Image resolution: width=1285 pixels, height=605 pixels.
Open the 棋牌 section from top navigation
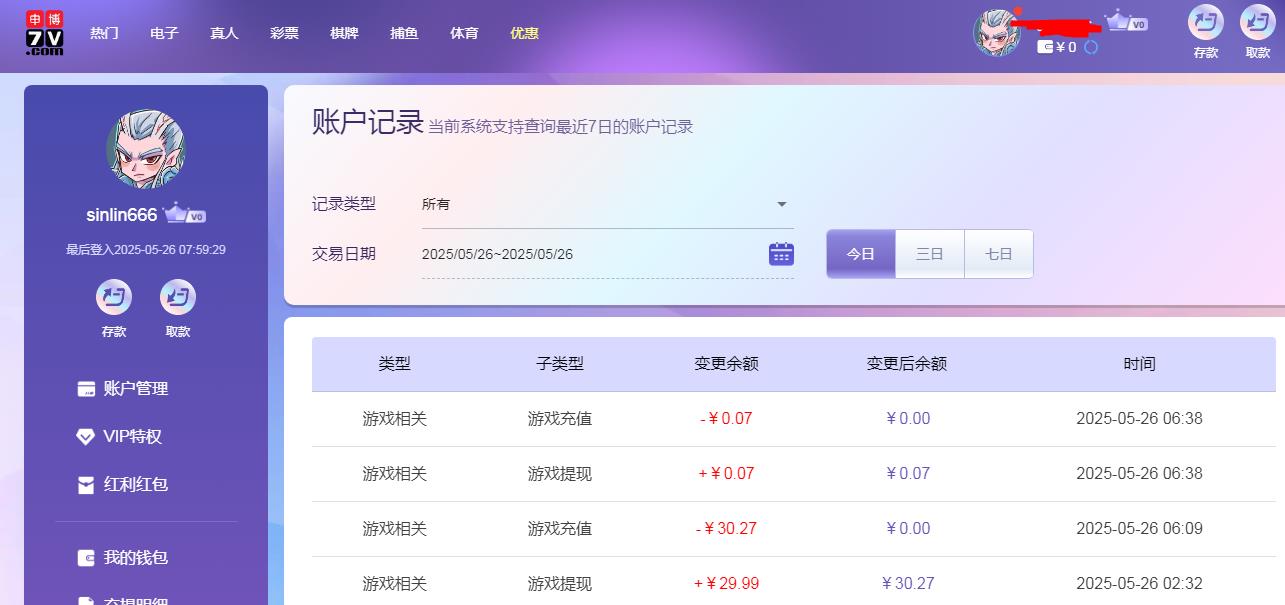(x=343, y=33)
